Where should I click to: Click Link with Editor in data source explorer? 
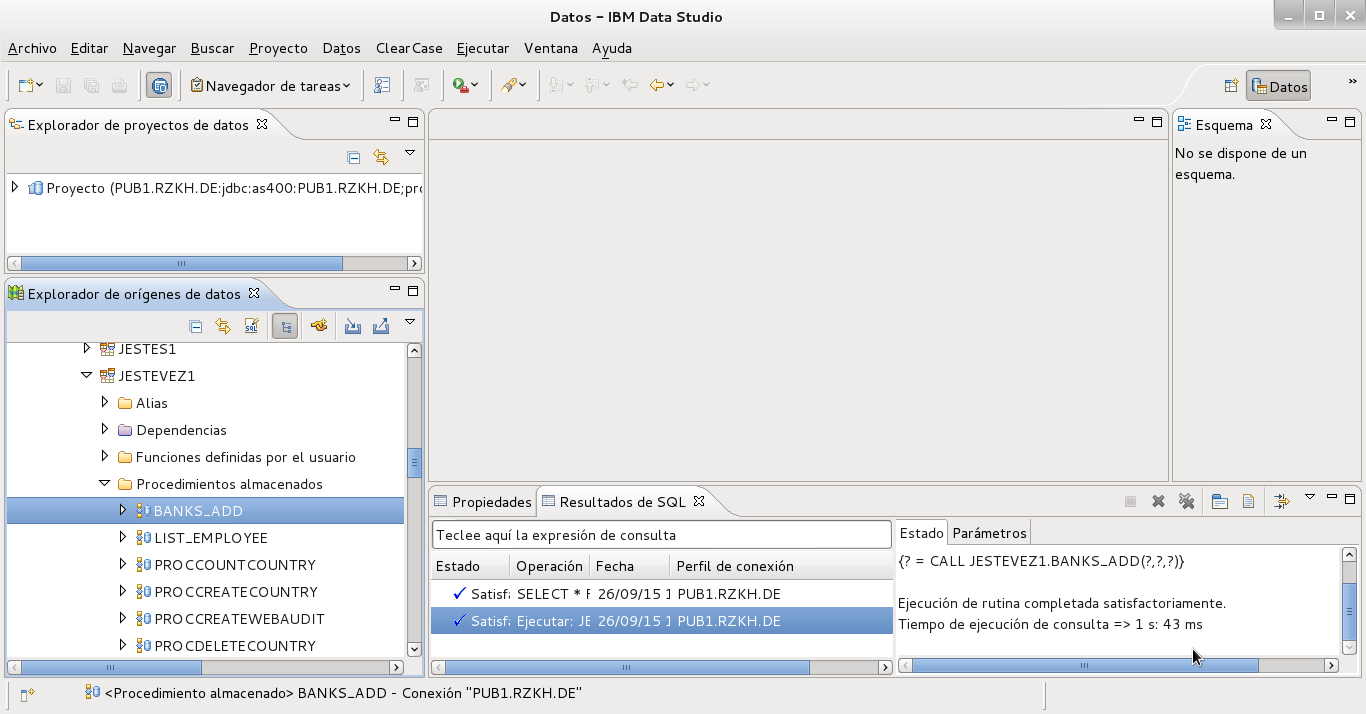[x=223, y=326]
